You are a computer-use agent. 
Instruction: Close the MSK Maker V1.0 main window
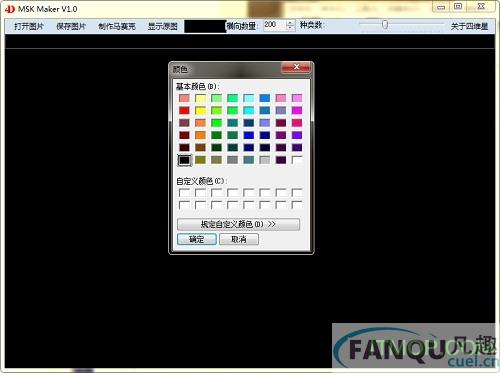(x=481, y=7)
